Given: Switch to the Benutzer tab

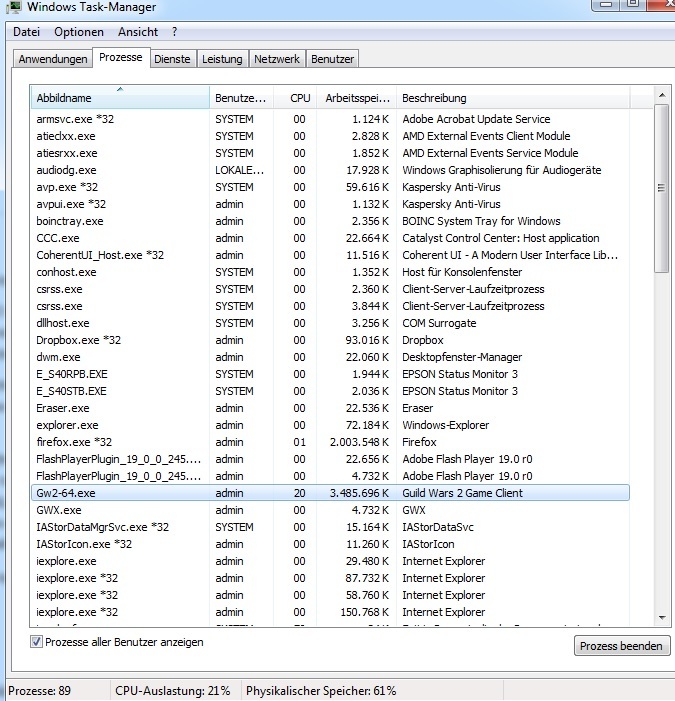Looking at the screenshot, I should click(332, 59).
